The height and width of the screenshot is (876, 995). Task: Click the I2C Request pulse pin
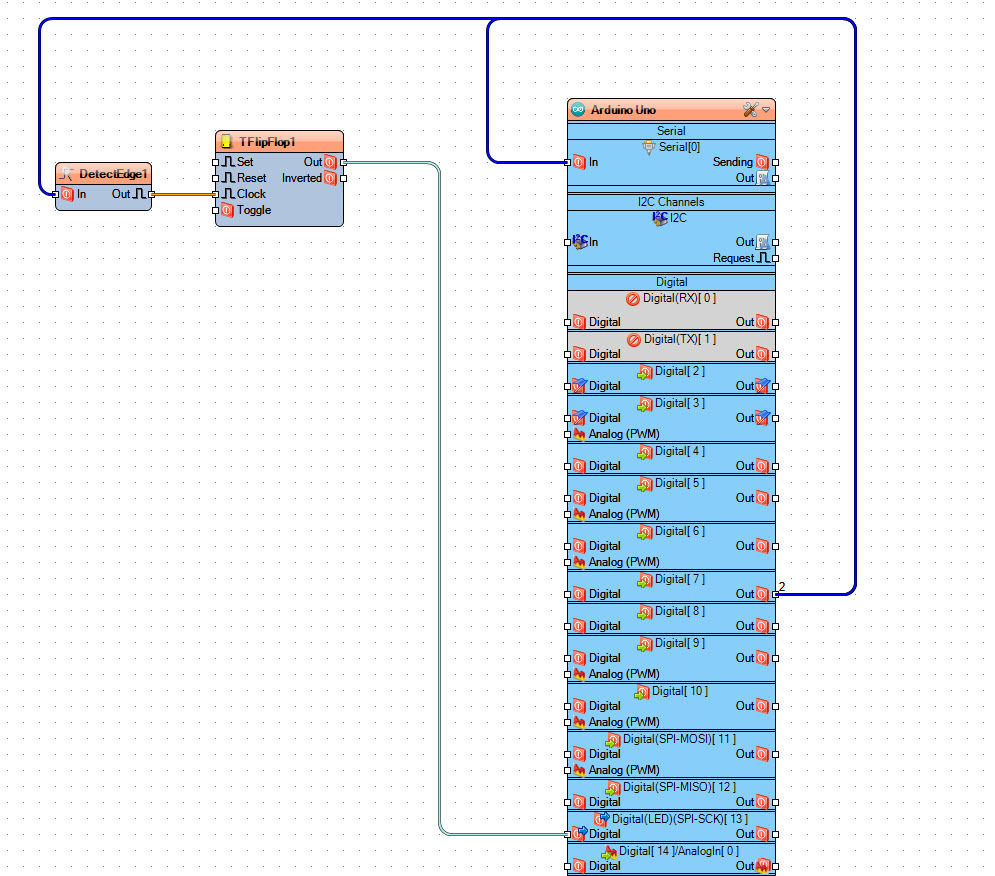pos(764,258)
